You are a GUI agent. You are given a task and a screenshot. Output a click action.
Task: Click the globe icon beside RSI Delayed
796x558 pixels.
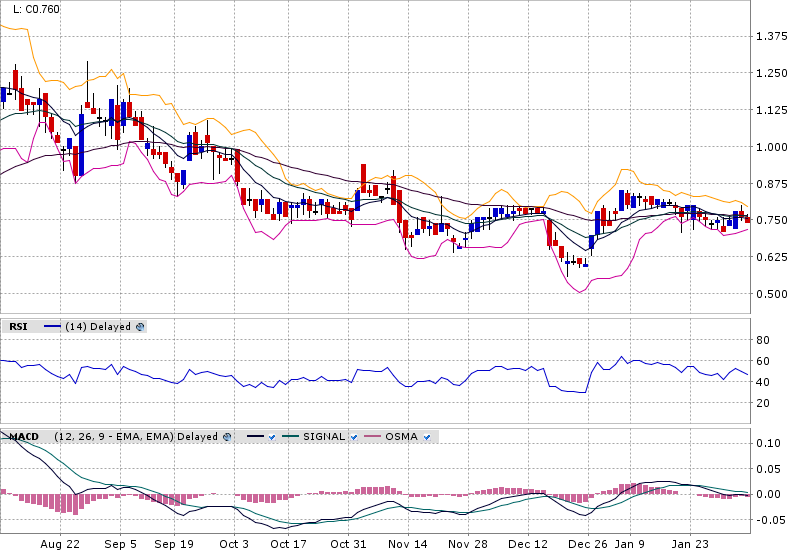pos(140,327)
